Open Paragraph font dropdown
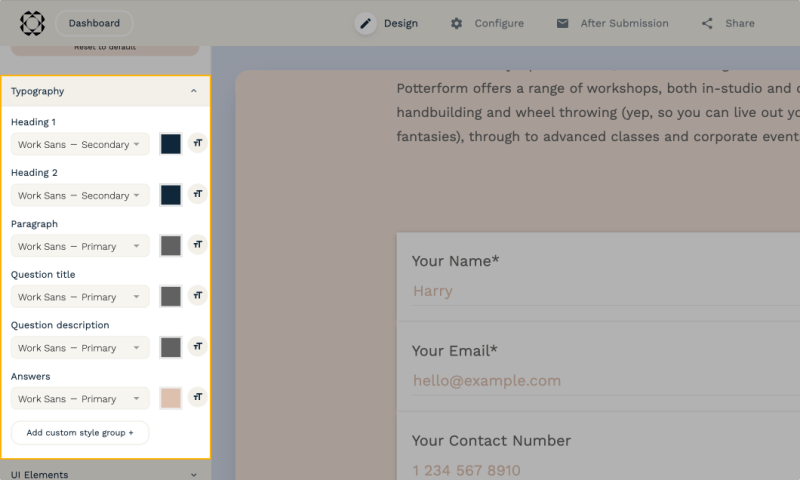The width and height of the screenshot is (800, 480). [80, 246]
